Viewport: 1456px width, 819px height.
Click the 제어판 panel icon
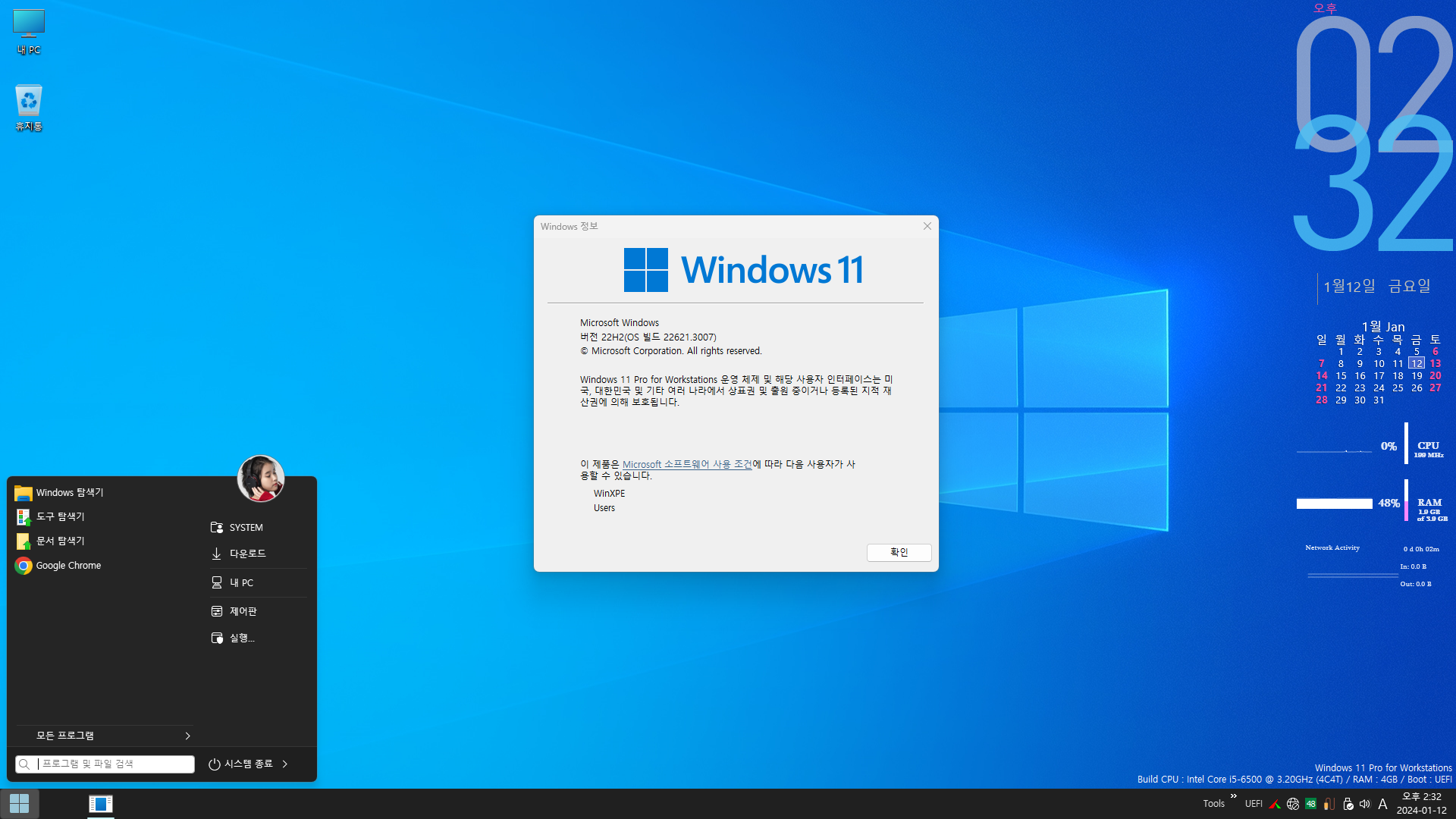click(x=217, y=611)
